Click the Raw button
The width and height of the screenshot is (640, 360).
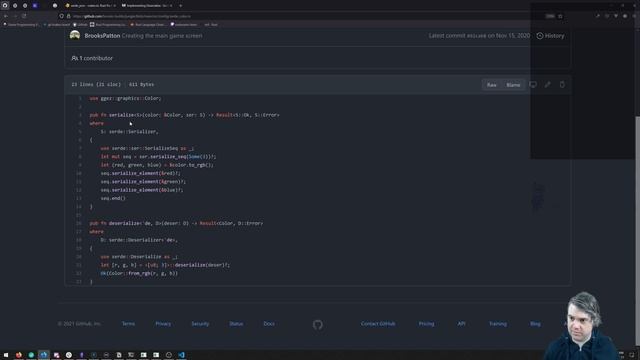coord(491,85)
